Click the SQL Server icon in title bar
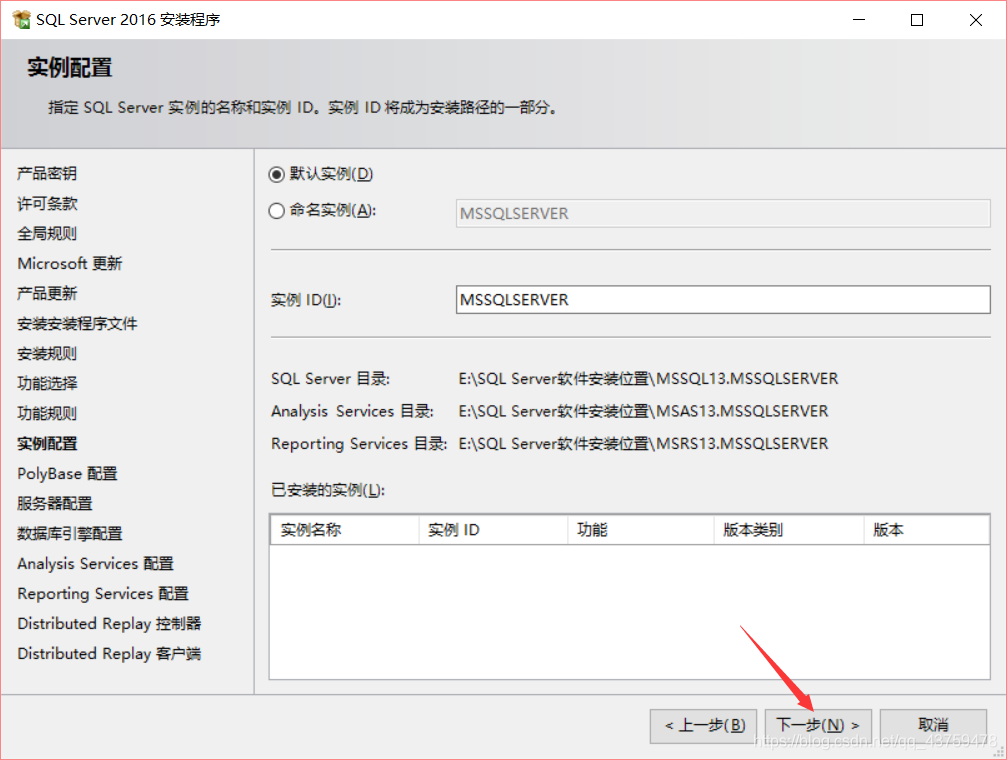 [21, 19]
